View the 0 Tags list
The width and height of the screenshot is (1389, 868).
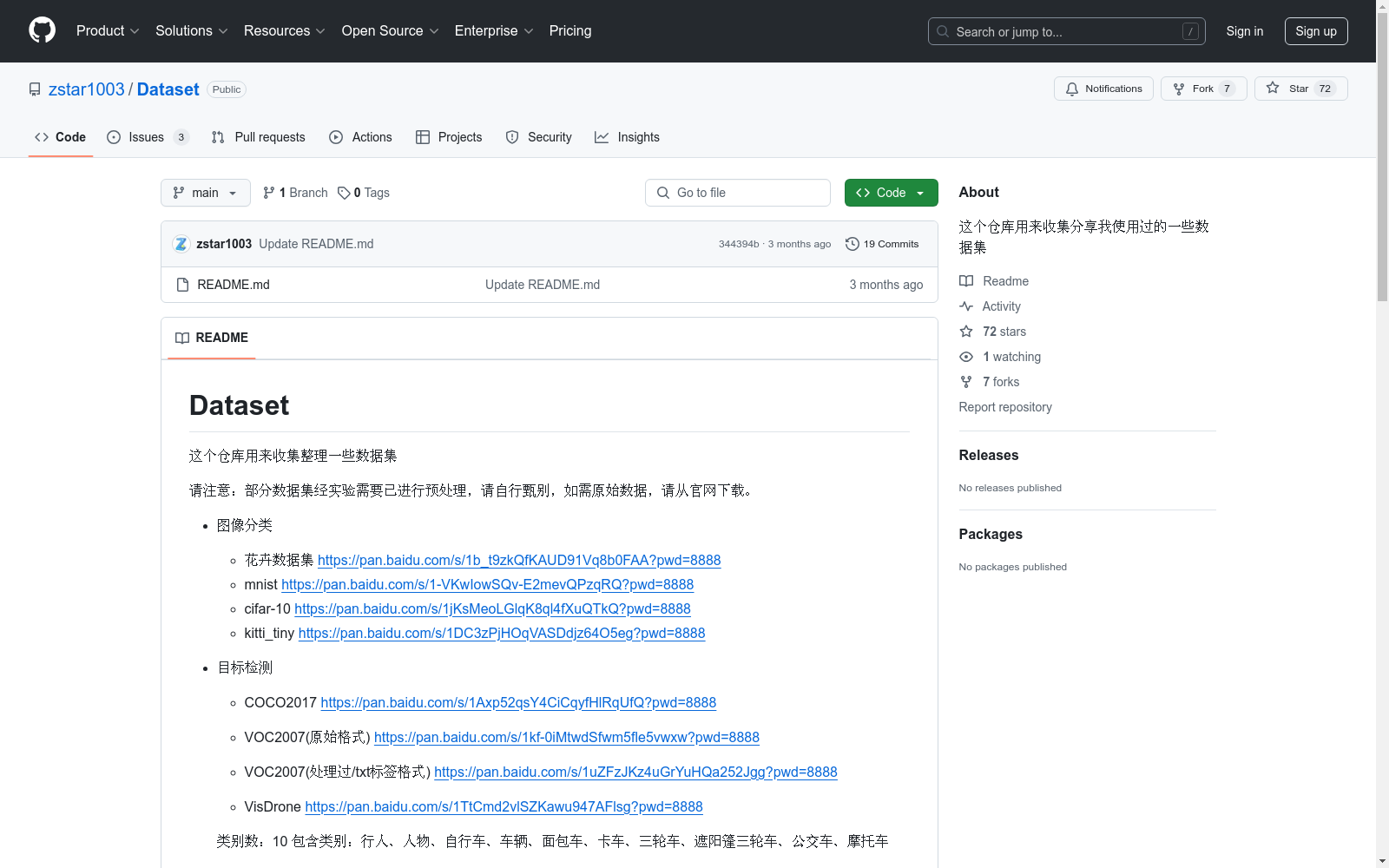(364, 193)
